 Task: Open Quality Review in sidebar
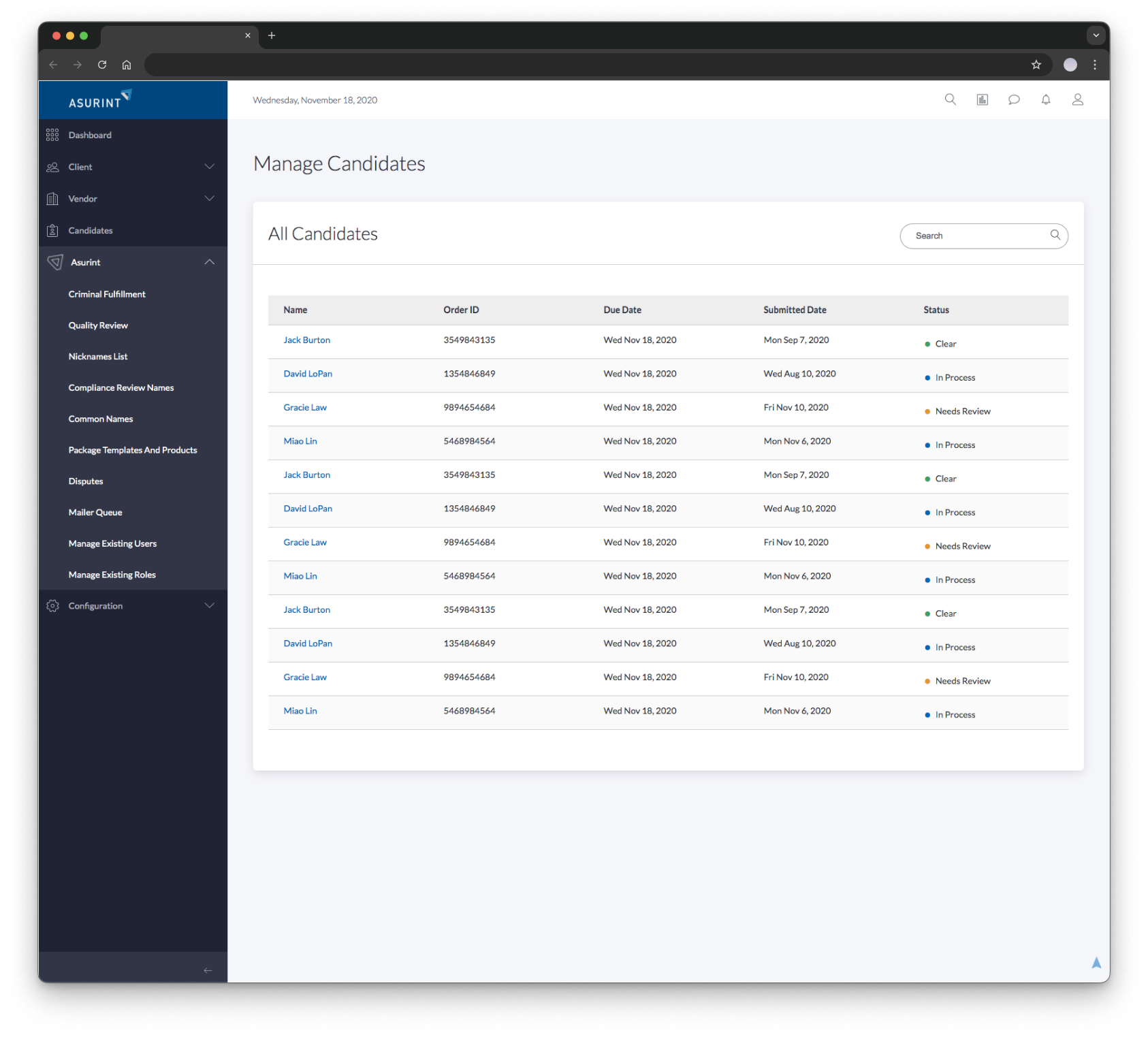point(98,325)
